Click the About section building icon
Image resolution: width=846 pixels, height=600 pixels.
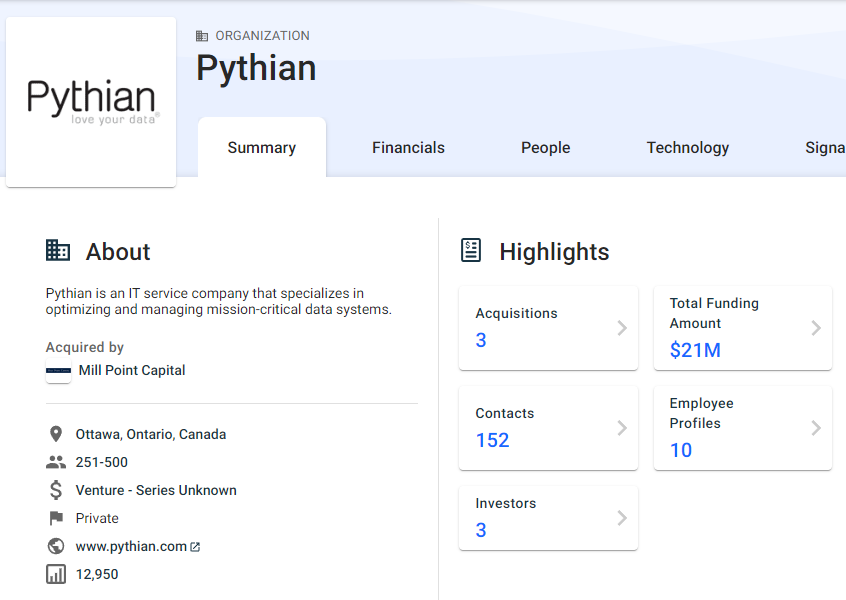point(58,251)
